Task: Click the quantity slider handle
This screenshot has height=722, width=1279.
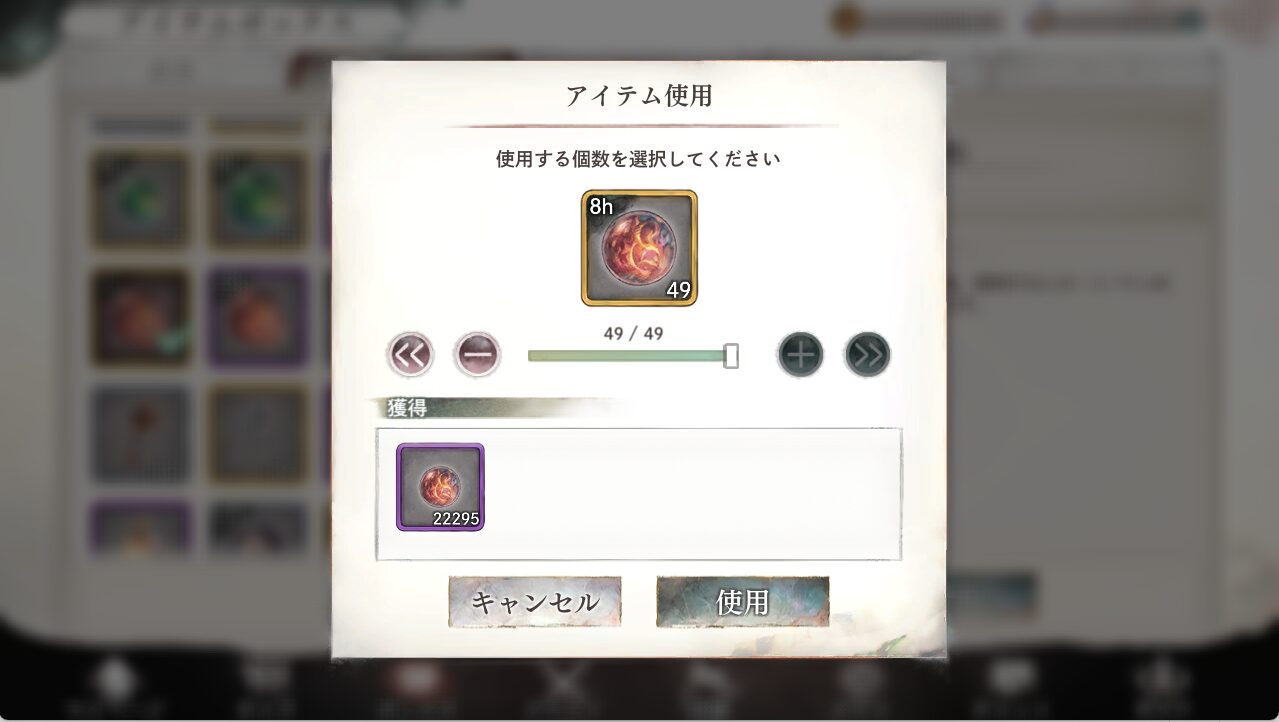Action: point(731,356)
